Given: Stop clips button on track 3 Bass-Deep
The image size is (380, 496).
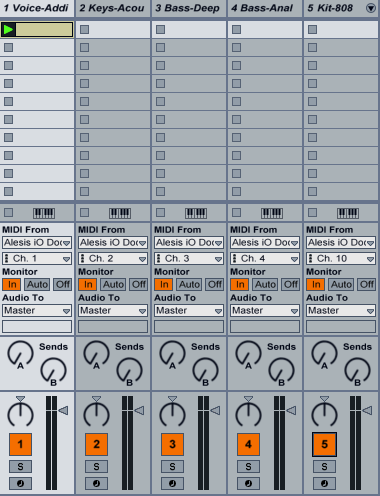Looking at the screenshot, I should pyautogui.click(x=161, y=212).
